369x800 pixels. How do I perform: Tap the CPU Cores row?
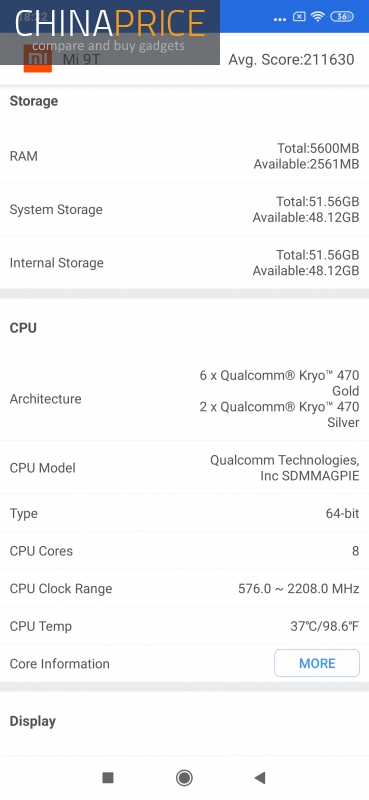184,551
